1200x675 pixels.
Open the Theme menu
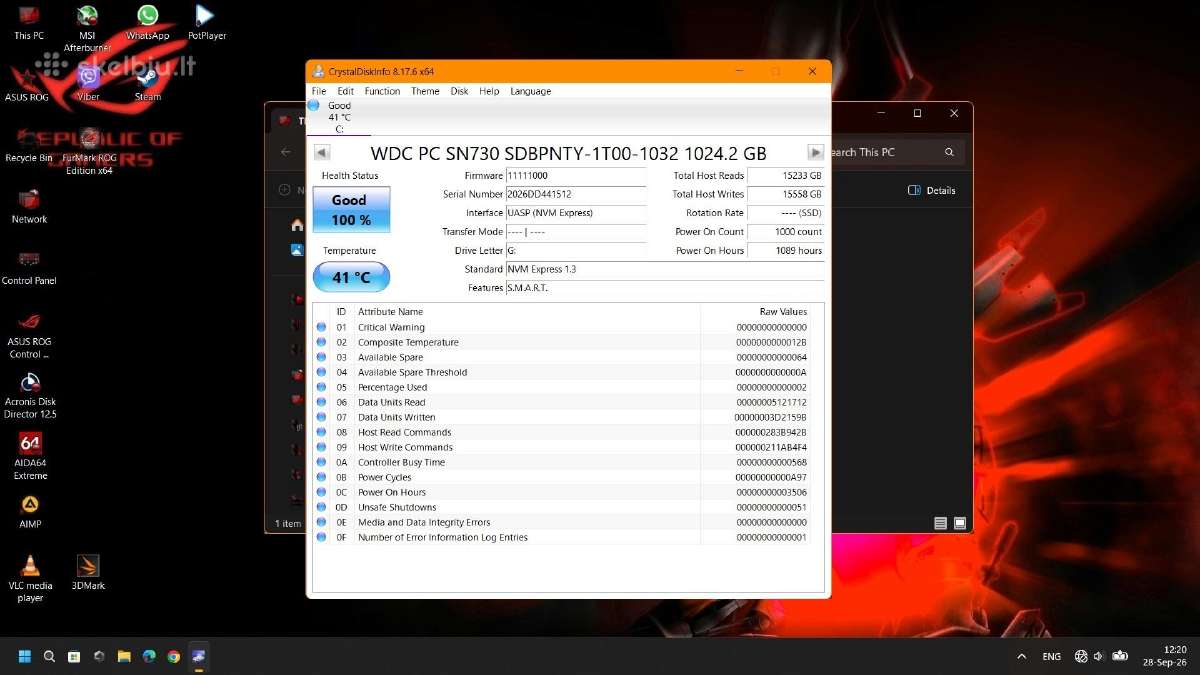click(425, 91)
